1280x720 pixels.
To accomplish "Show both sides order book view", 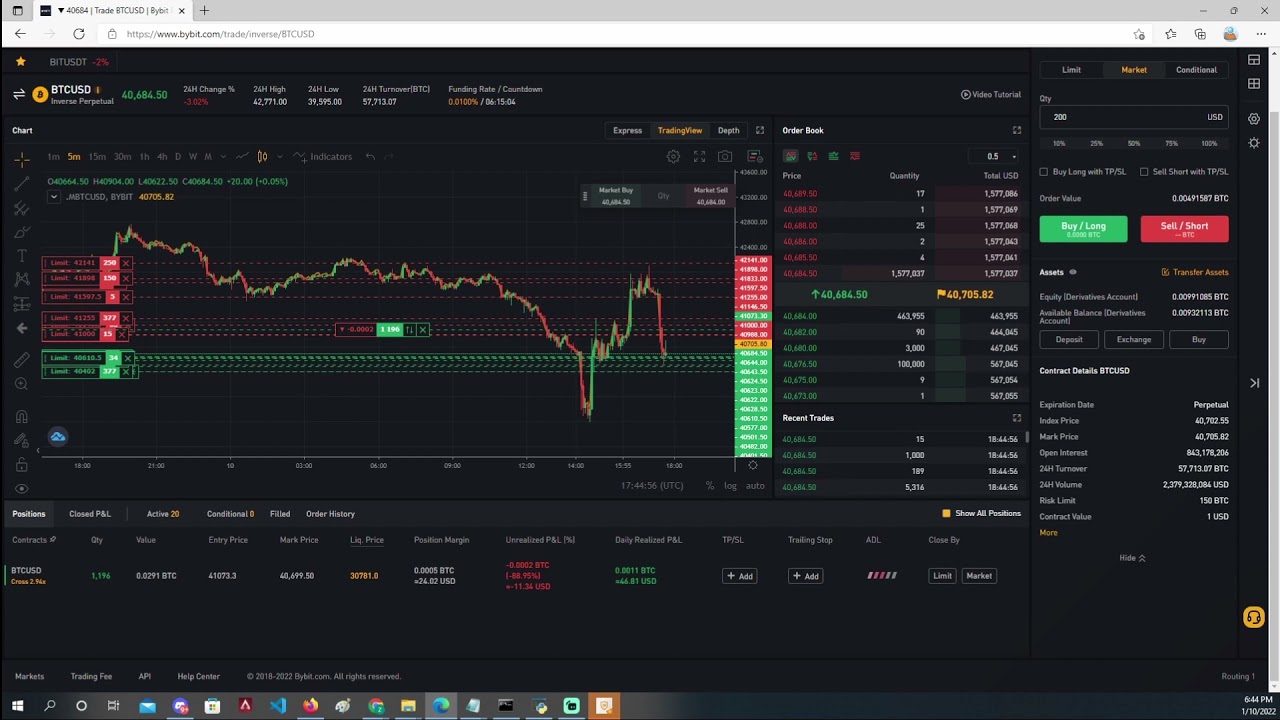I will pyautogui.click(x=791, y=156).
